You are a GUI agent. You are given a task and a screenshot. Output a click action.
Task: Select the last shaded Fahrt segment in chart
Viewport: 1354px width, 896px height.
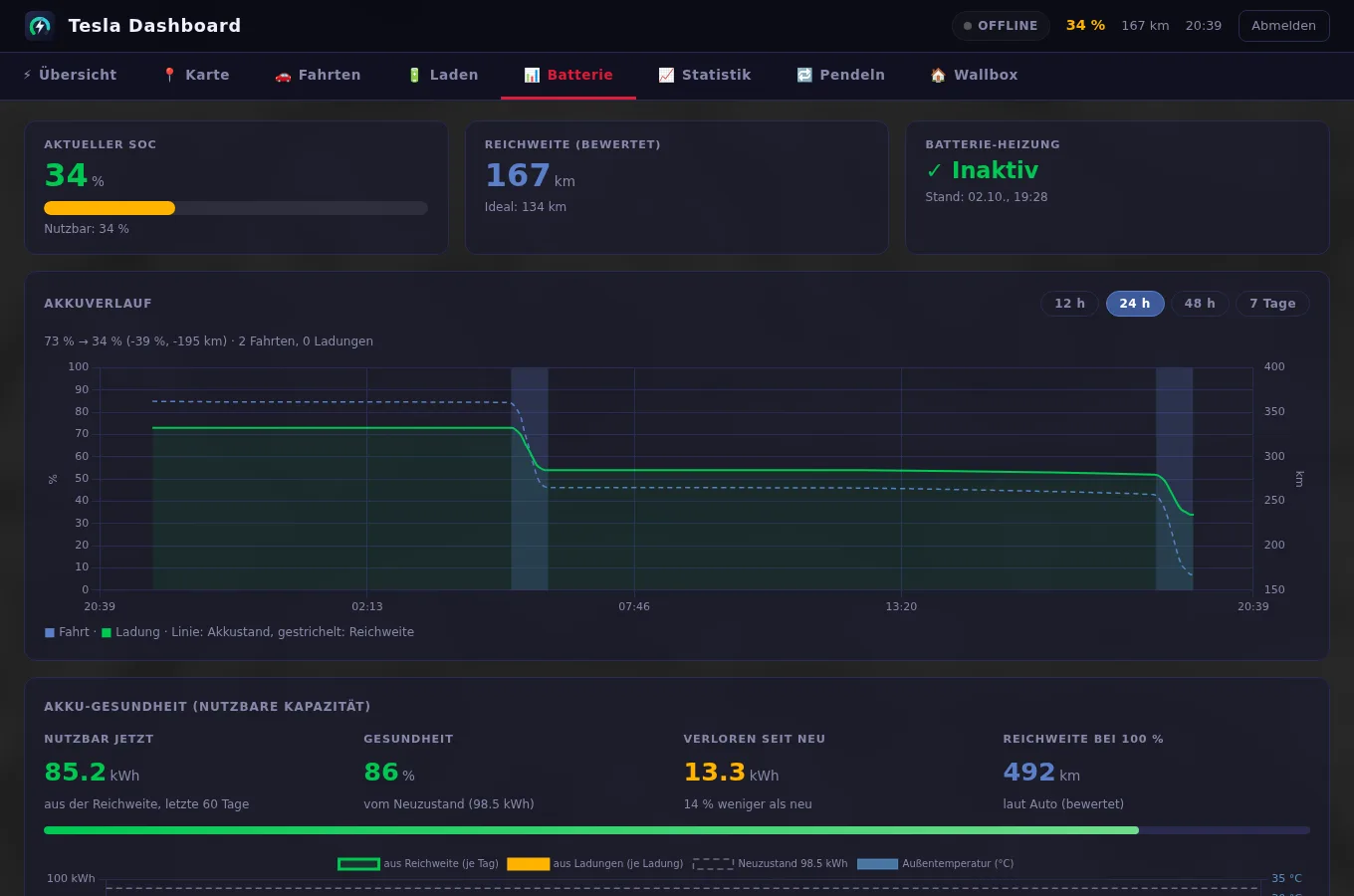[1174, 479]
